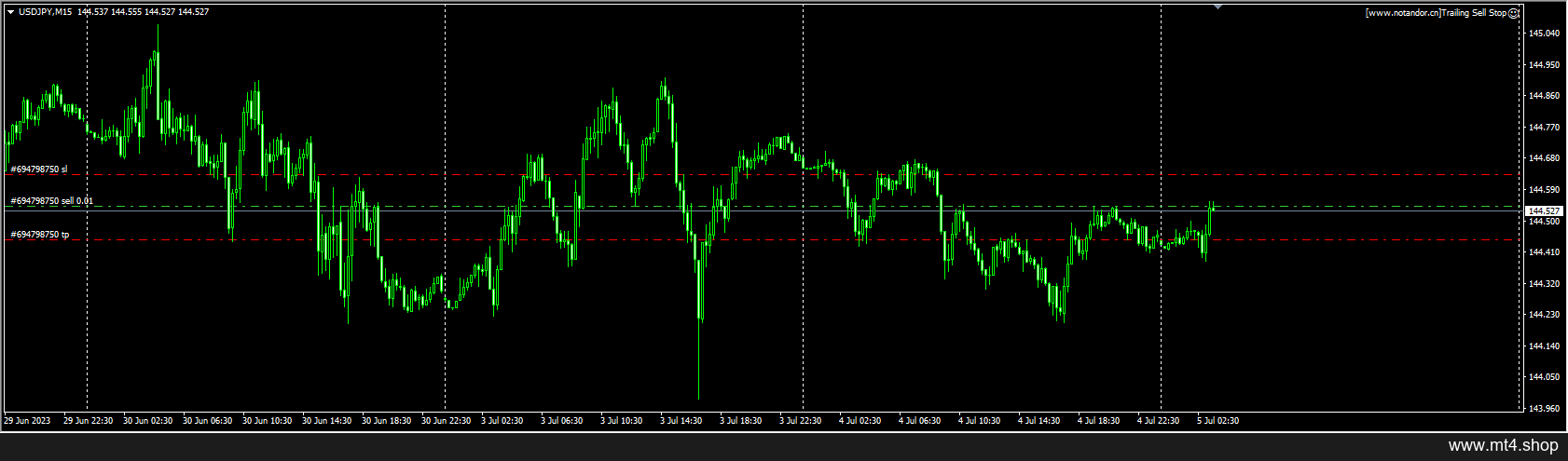Click the 4 Jul 18:30 time label
The image size is (1568, 461).
[x=1099, y=421]
